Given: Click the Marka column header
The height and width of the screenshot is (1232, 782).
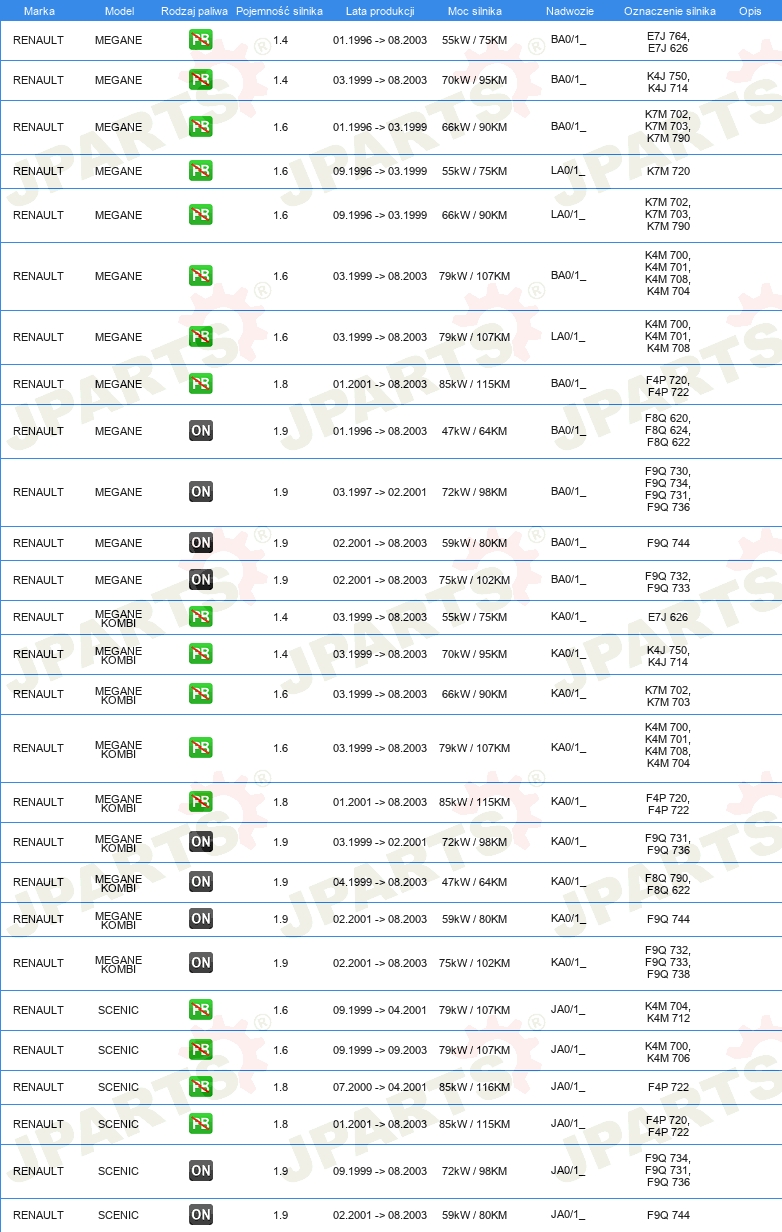Looking at the screenshot, I should pyautogui.click(x=39, y=11).
